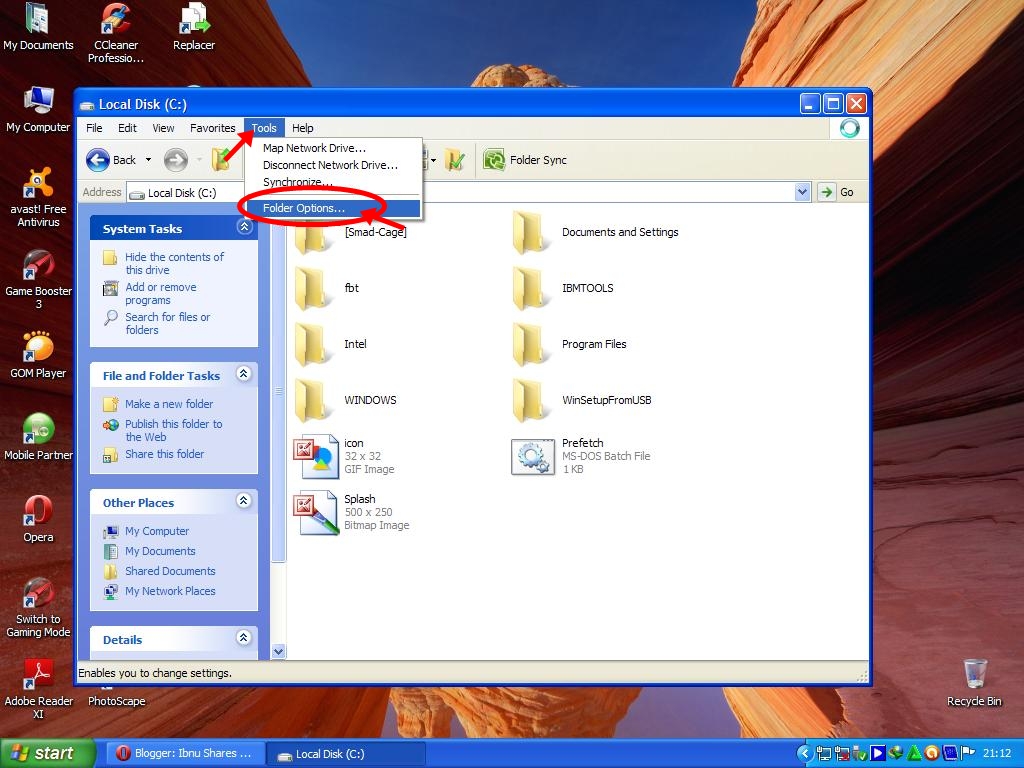
Task: Click the avast! Free Antivirus desktop icon
Action: point(39,196)
